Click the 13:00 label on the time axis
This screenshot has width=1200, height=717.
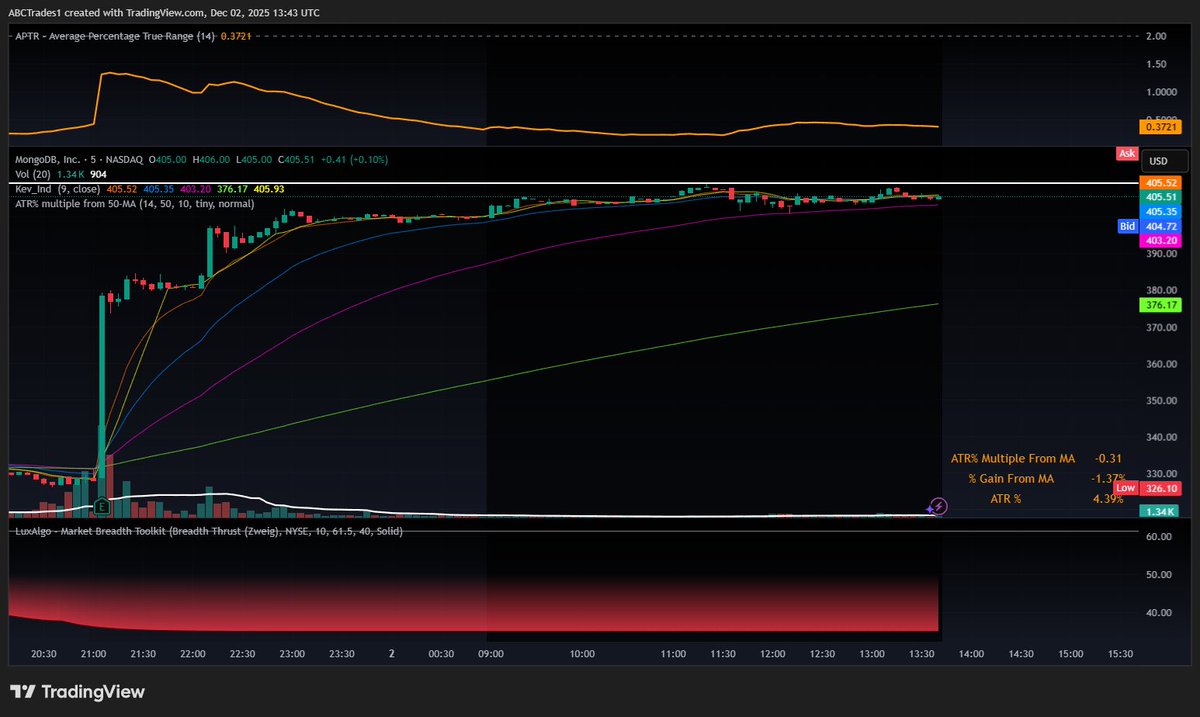click(x=871, y=653)
